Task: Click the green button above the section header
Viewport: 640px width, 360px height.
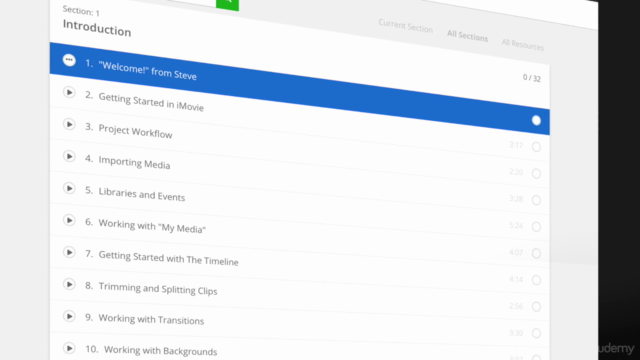Action: 227,4
